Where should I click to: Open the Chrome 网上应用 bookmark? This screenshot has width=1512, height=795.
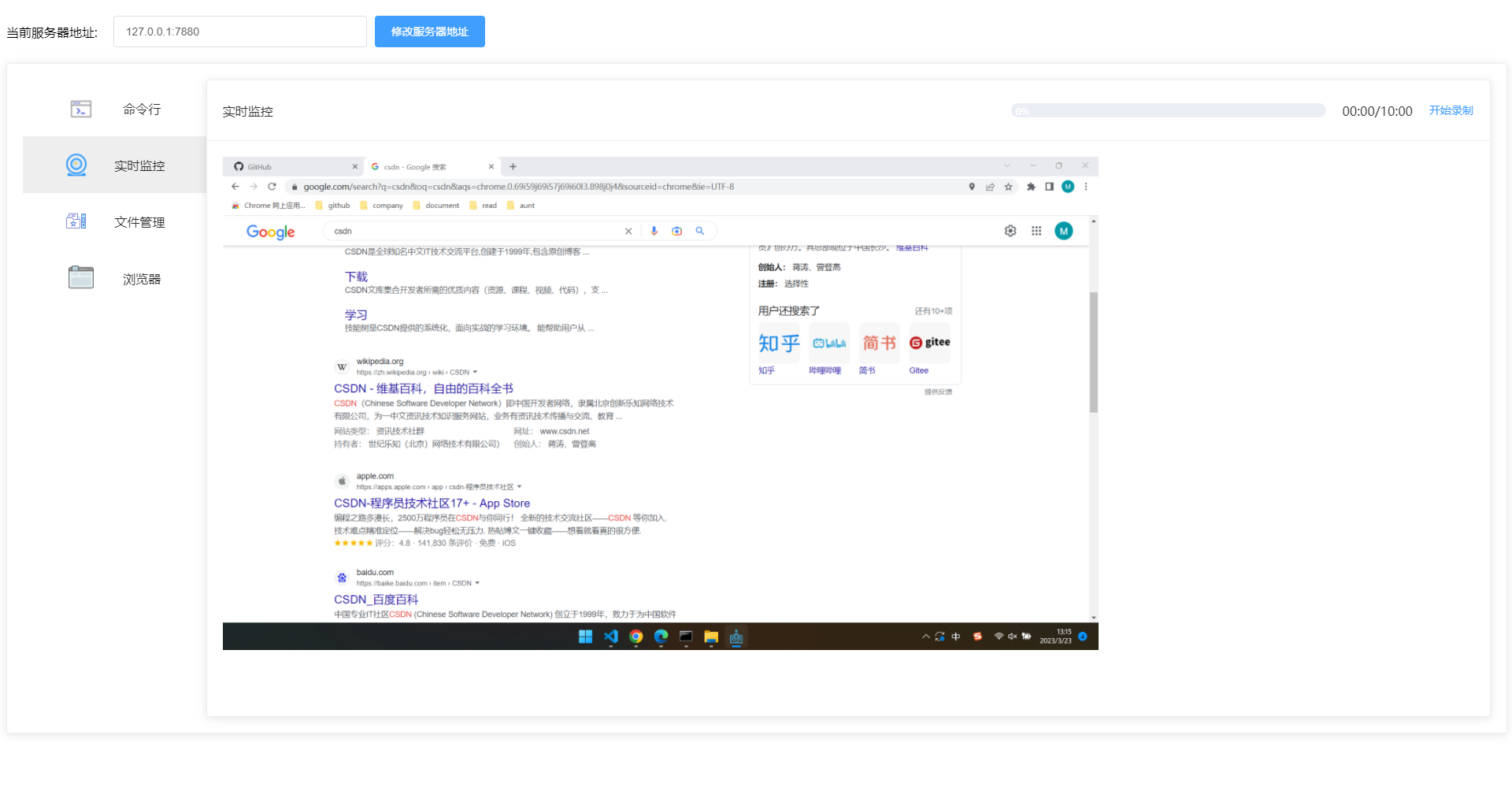[269, 206]
